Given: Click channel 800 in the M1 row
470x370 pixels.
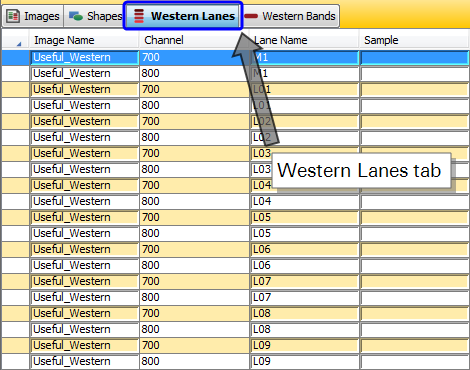Looking at the screenshot, I should tap(194, 73).
